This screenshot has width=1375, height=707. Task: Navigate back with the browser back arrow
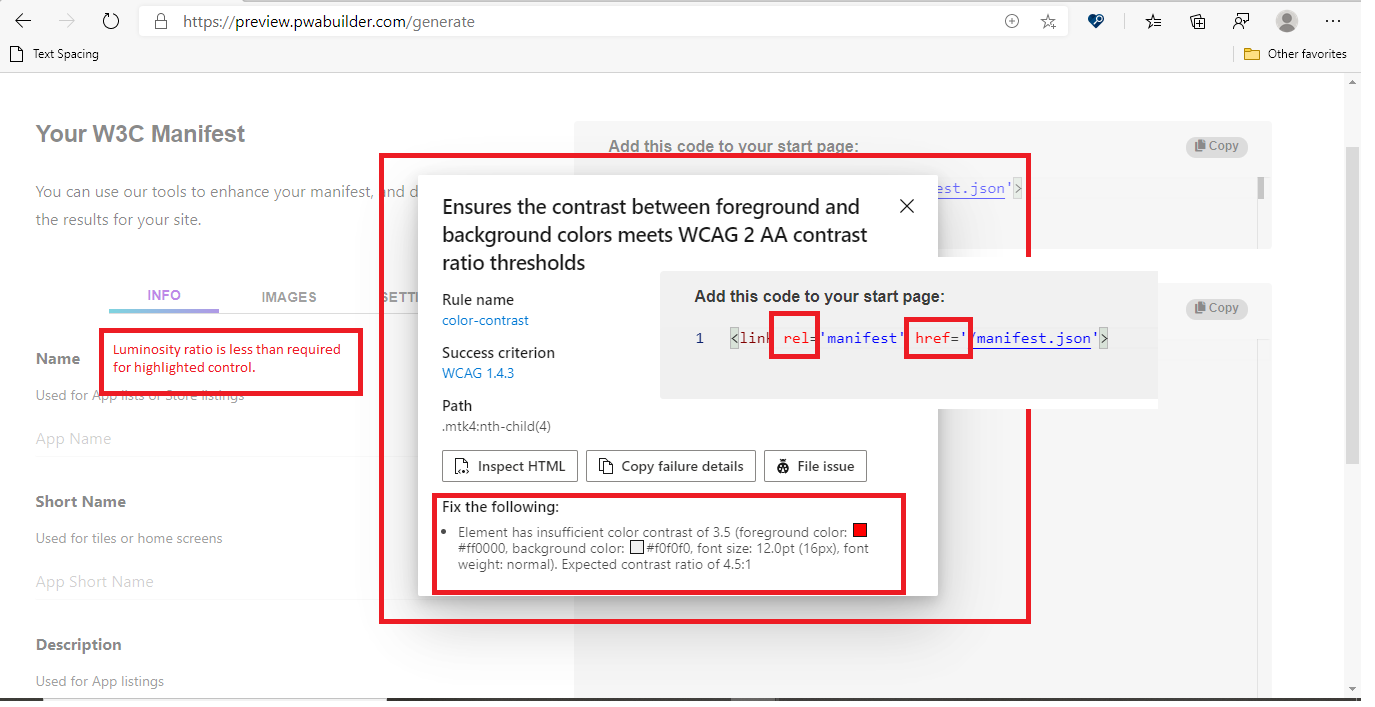click(x=22, y=20)
